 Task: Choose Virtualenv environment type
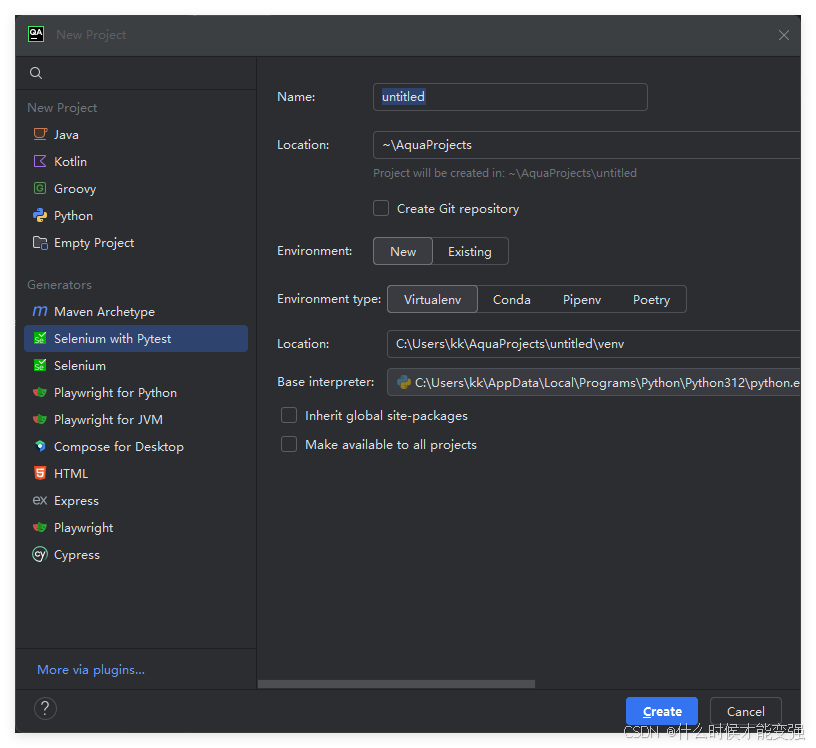click(x=432, y=299)
